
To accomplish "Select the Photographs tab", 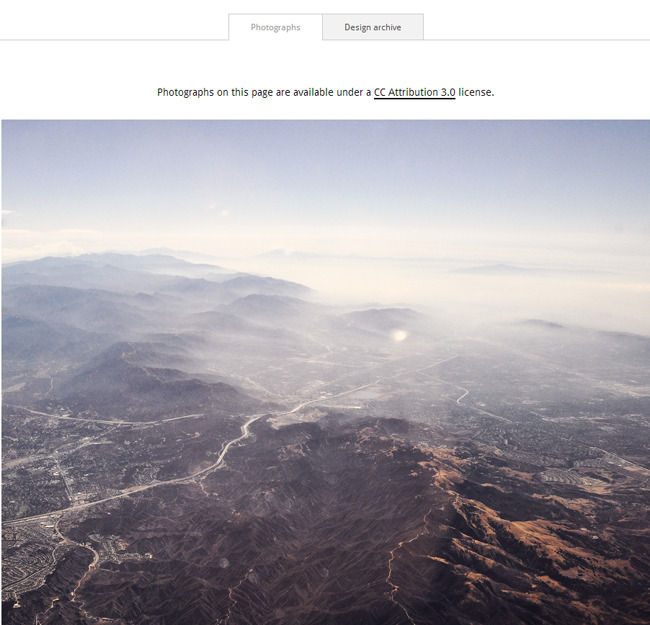I will coord(275,27).
